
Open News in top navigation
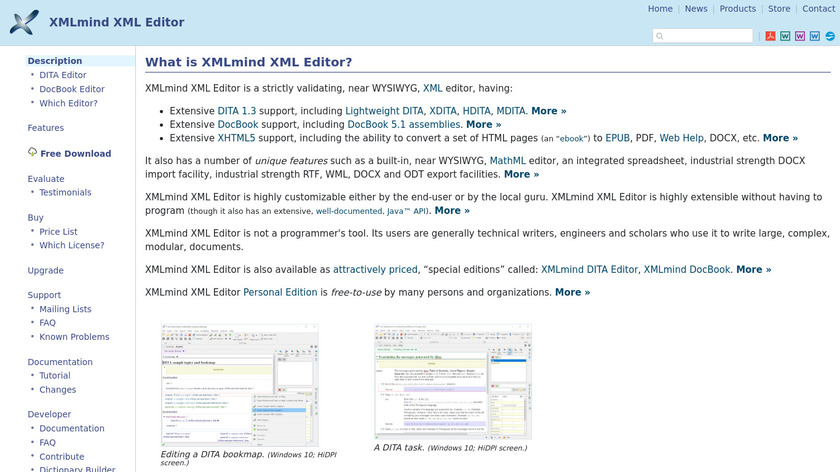tap(696, 9)
